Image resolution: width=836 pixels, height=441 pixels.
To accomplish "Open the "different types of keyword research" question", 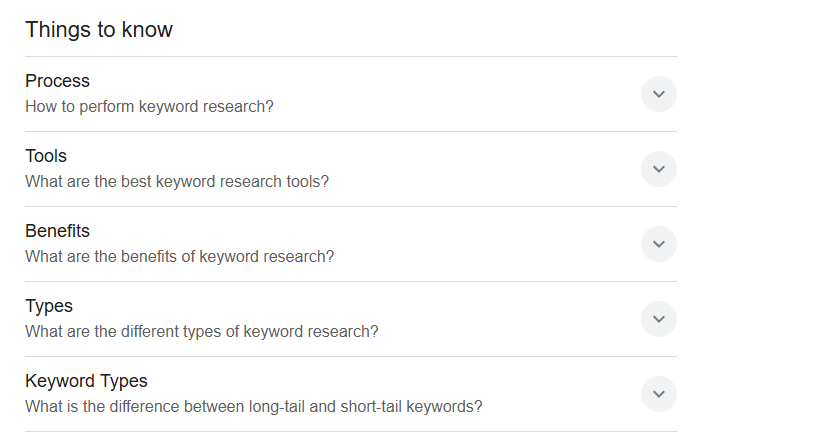I will click(202, 332).
